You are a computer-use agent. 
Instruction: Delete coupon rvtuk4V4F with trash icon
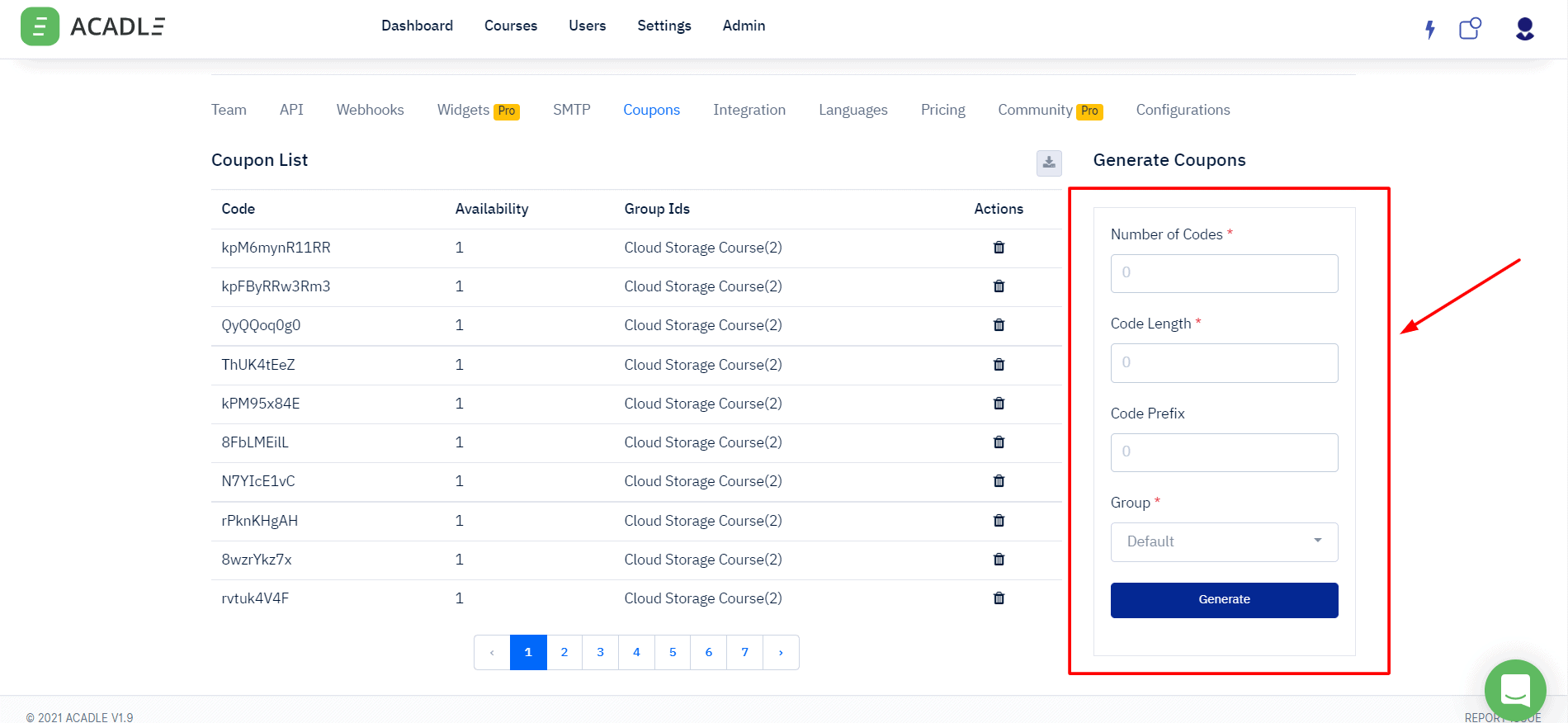click(x=999, y=598)
